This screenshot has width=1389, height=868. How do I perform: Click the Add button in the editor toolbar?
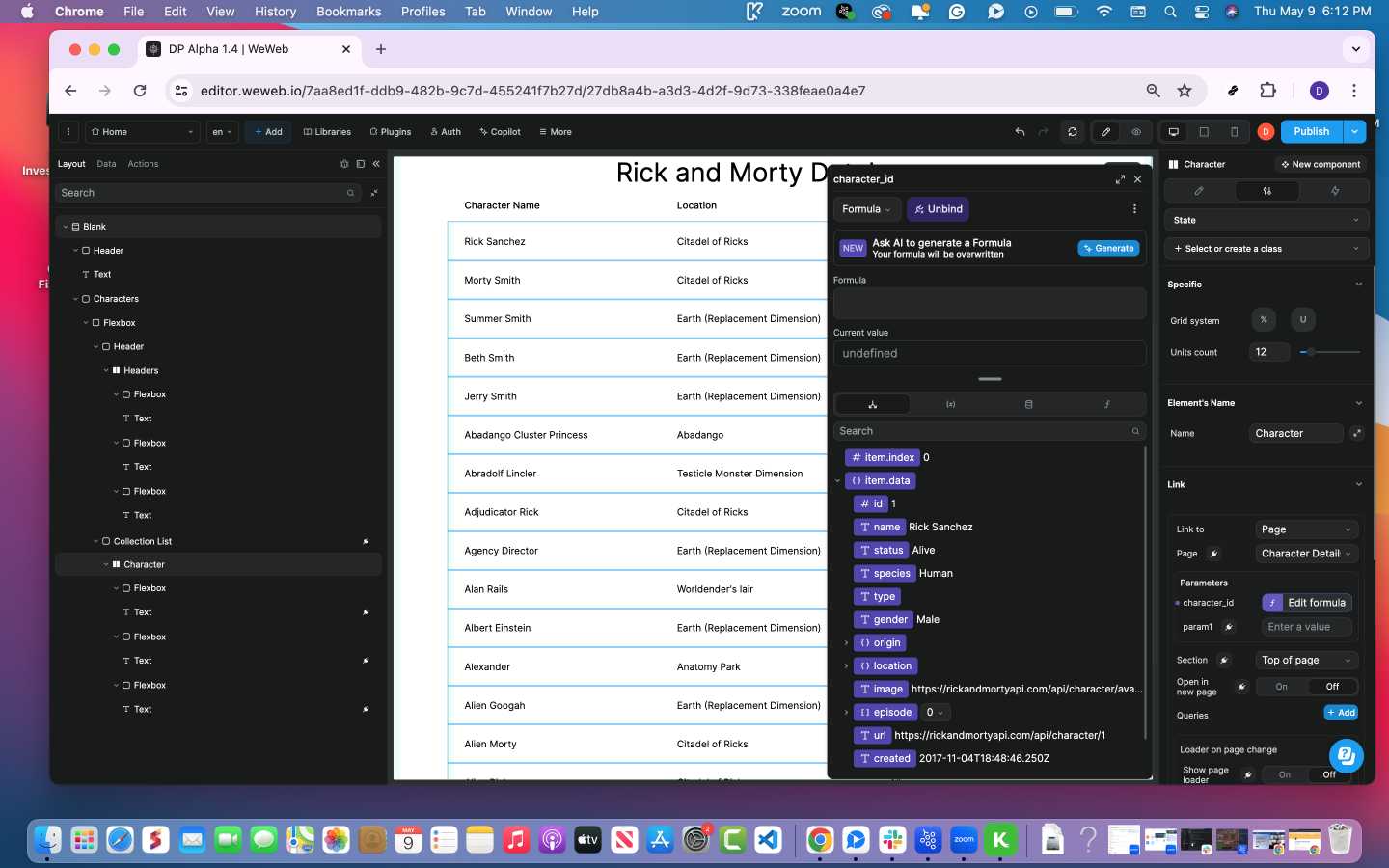268,132
